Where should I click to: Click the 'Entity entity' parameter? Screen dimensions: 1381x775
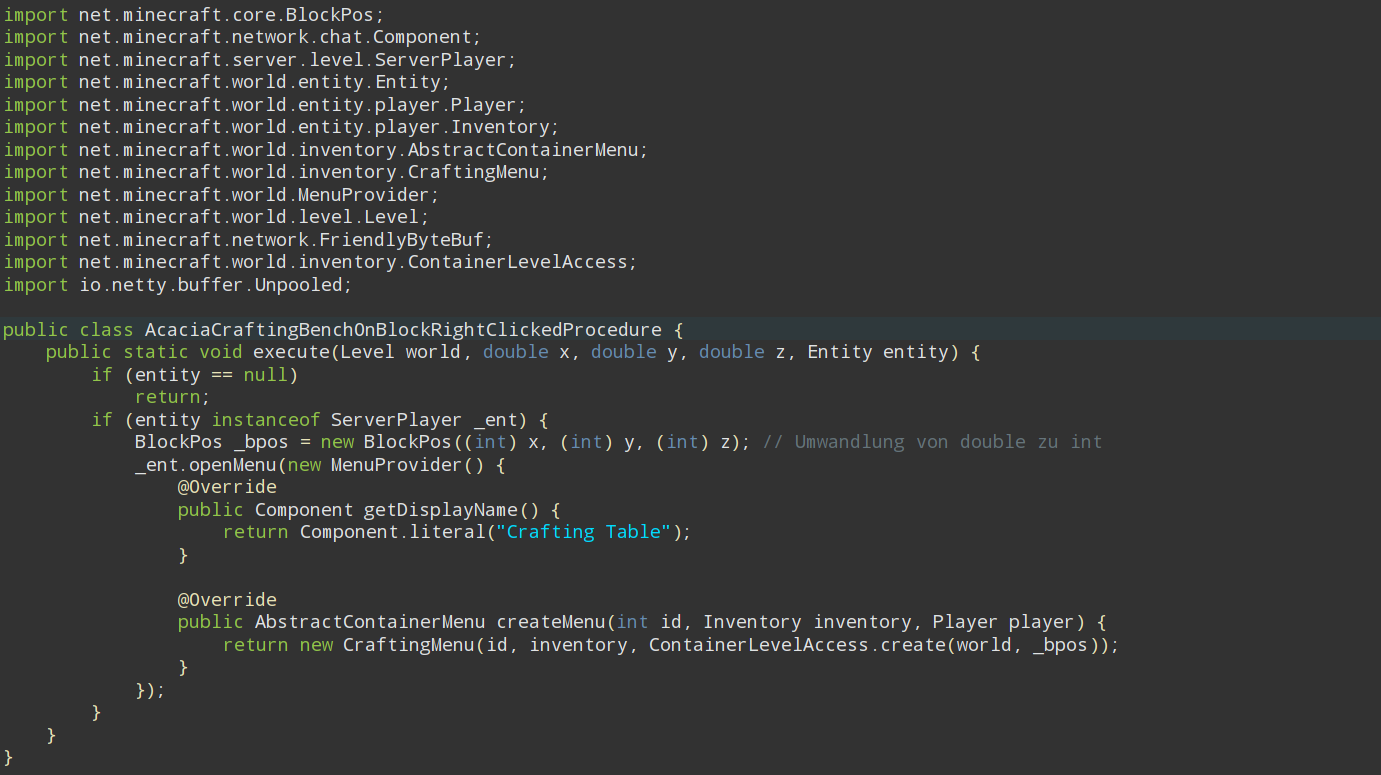point(877,352)
